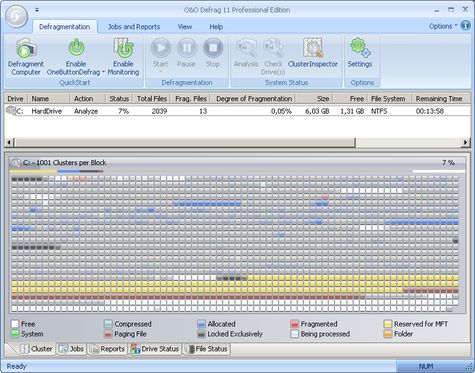The height and width of the screenshot is (373, 475).
Task: Switch to the Cluster bottom tab
Action: coord(36,349)
